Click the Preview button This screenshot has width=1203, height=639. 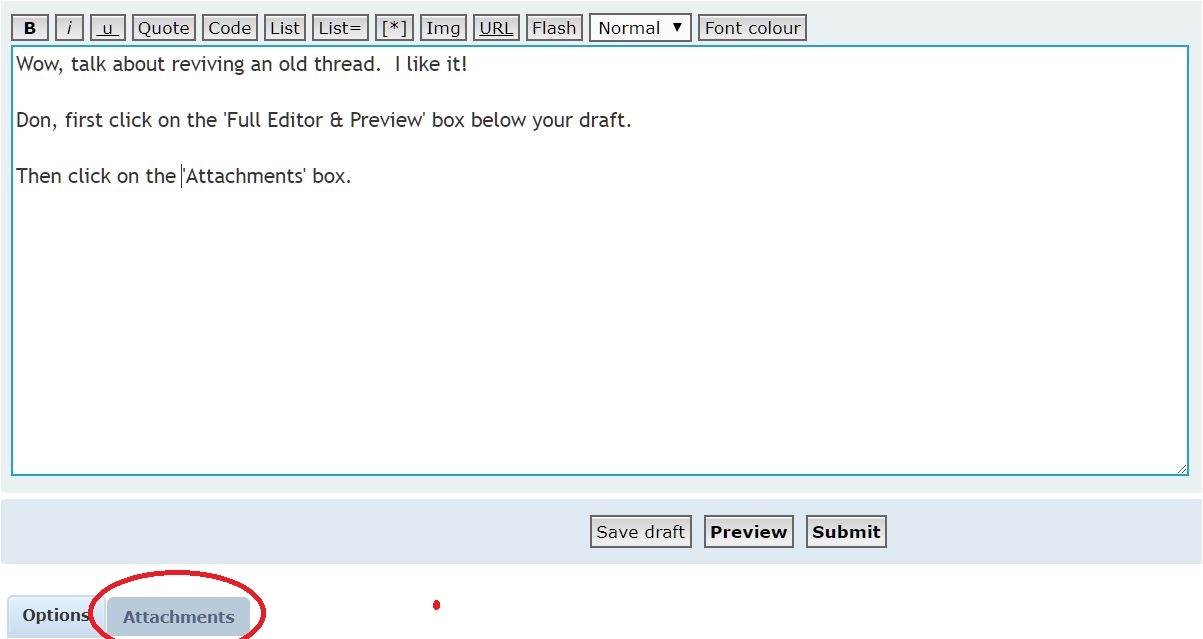click(x=749, y=532)
